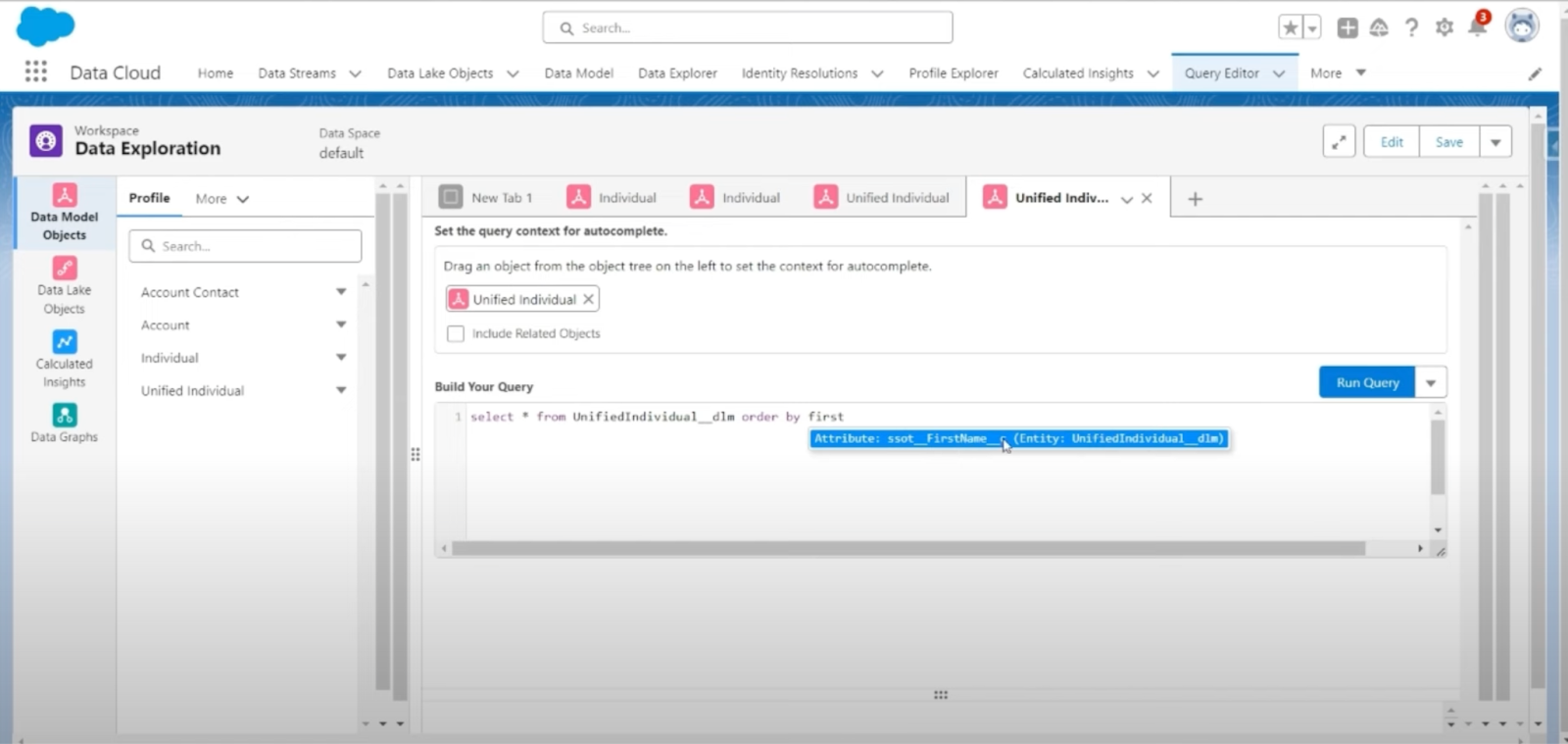The width and height of the screenshot is (1568, 744).
Task: Toggle Include Related Objects checkbox
Action: coord(456,333)
